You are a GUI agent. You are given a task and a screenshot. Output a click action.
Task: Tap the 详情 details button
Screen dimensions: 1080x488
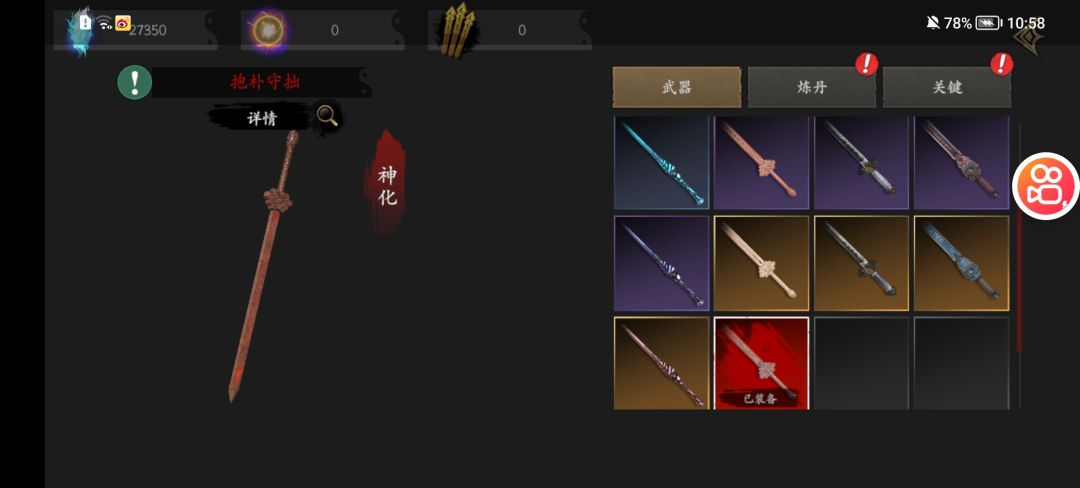(x=262, y=118)
